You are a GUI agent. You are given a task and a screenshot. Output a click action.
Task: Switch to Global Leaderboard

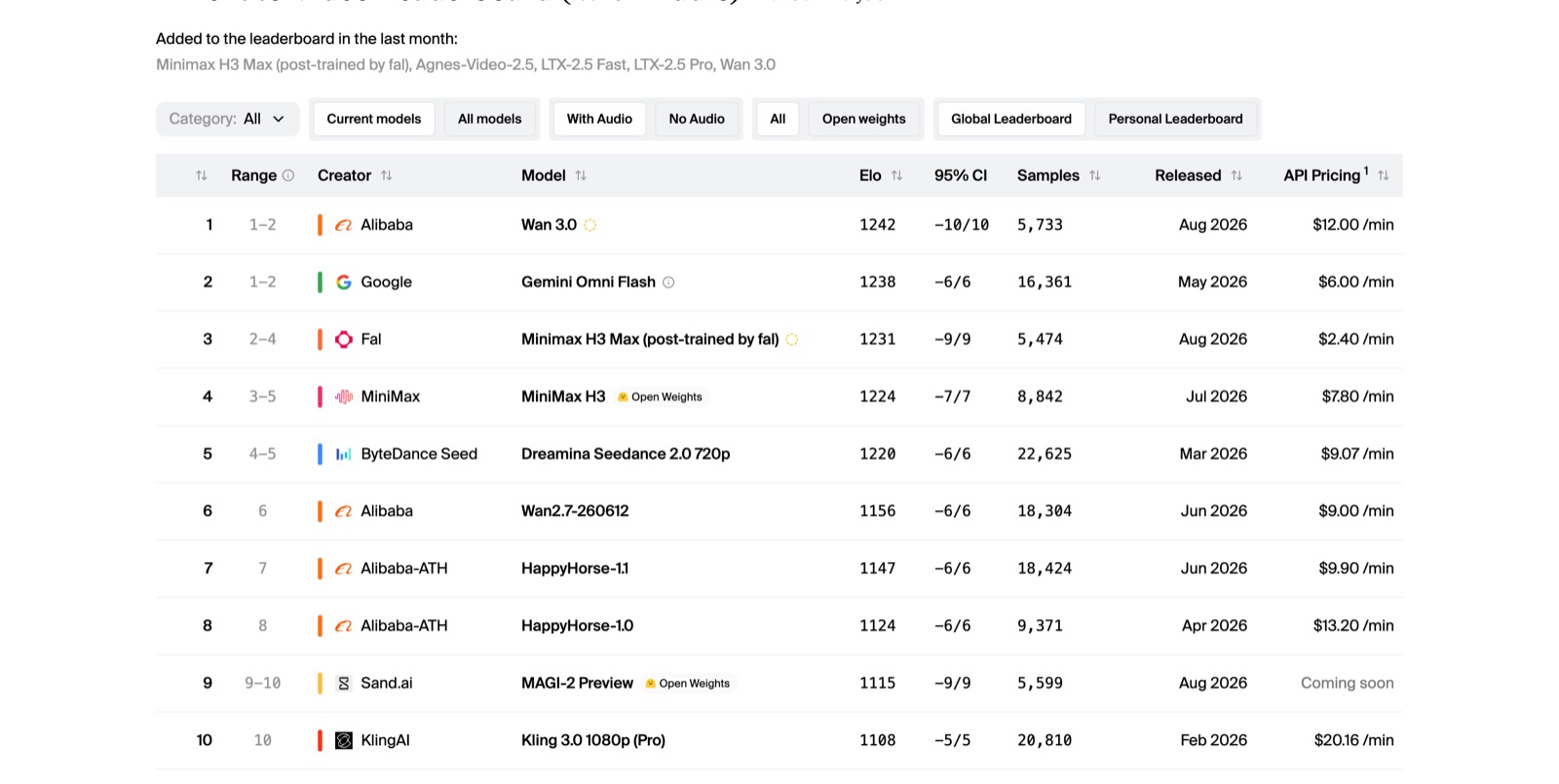pos(1011,119)
